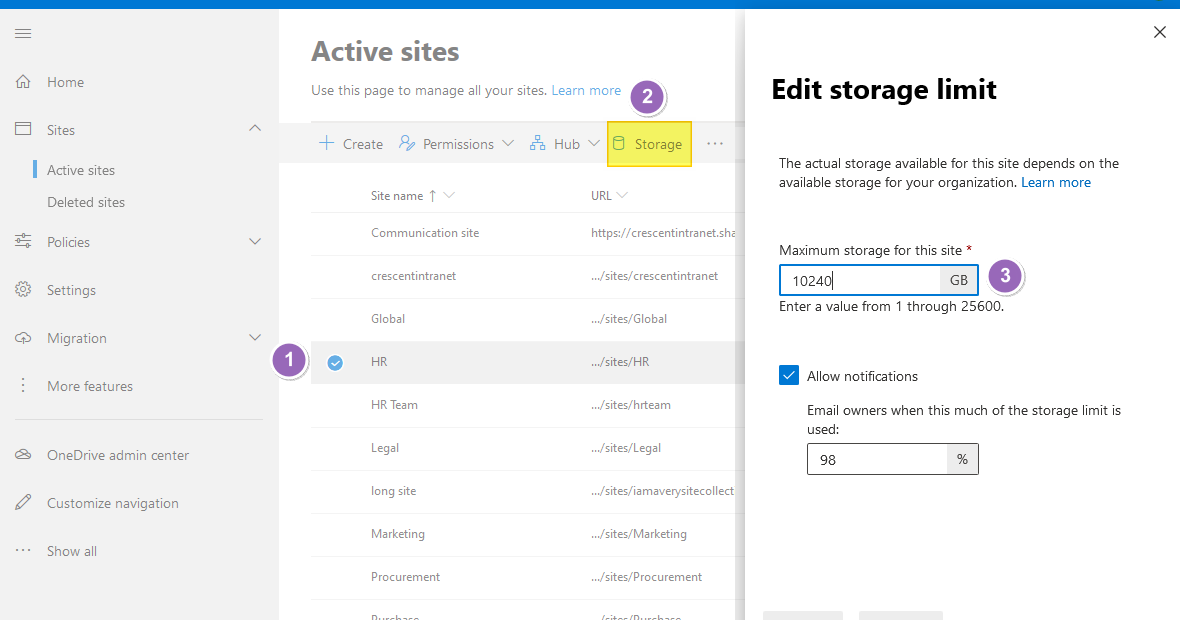Image resolution: width=1180 pixels, height=620 pixels.
Task: Click the hamburger navigation menu icon
Action: pyautogui.click(x=23, y=34)
